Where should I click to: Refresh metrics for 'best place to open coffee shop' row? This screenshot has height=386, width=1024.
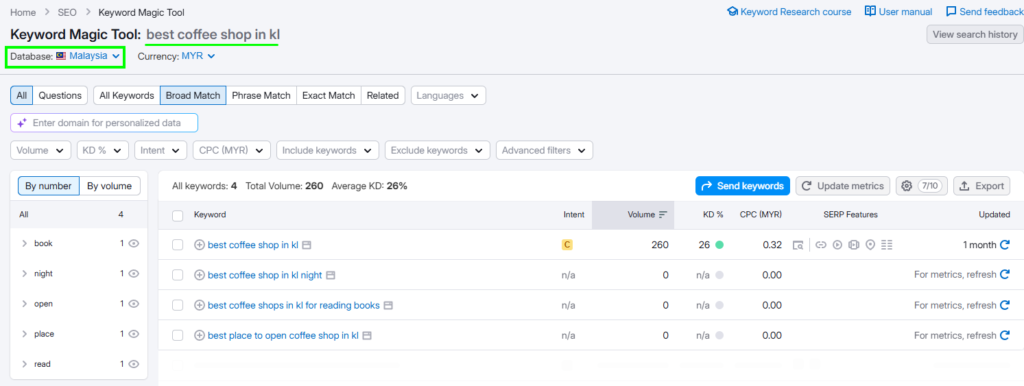click(1005, 335)
